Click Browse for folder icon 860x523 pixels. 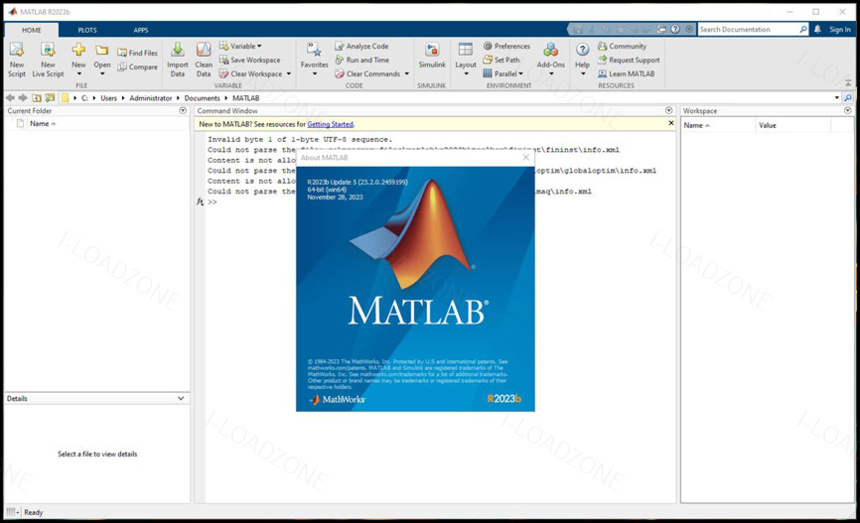point(50,98)
